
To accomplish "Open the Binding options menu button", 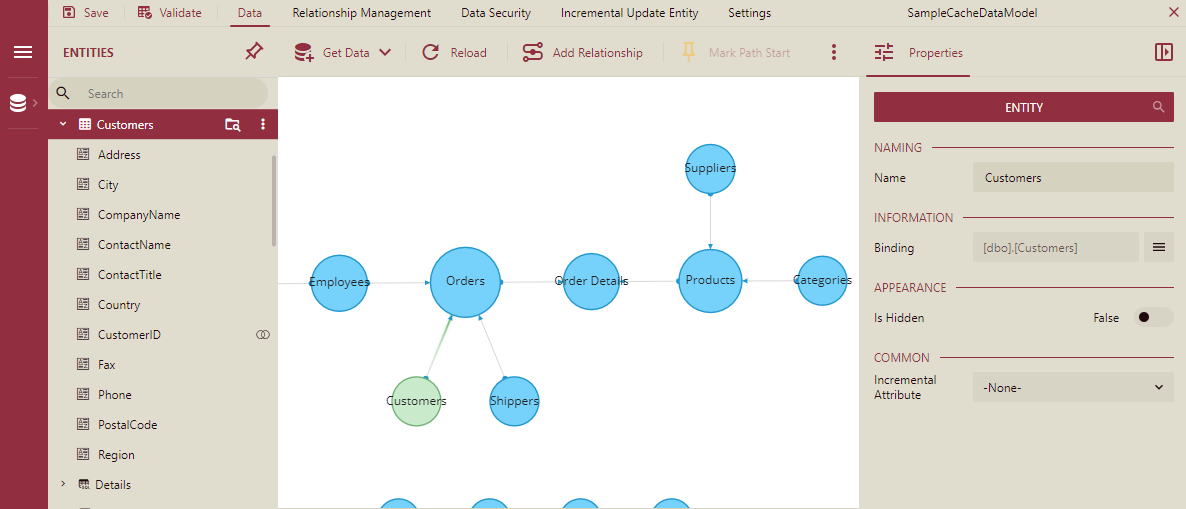I will [x=1159, y=247].
